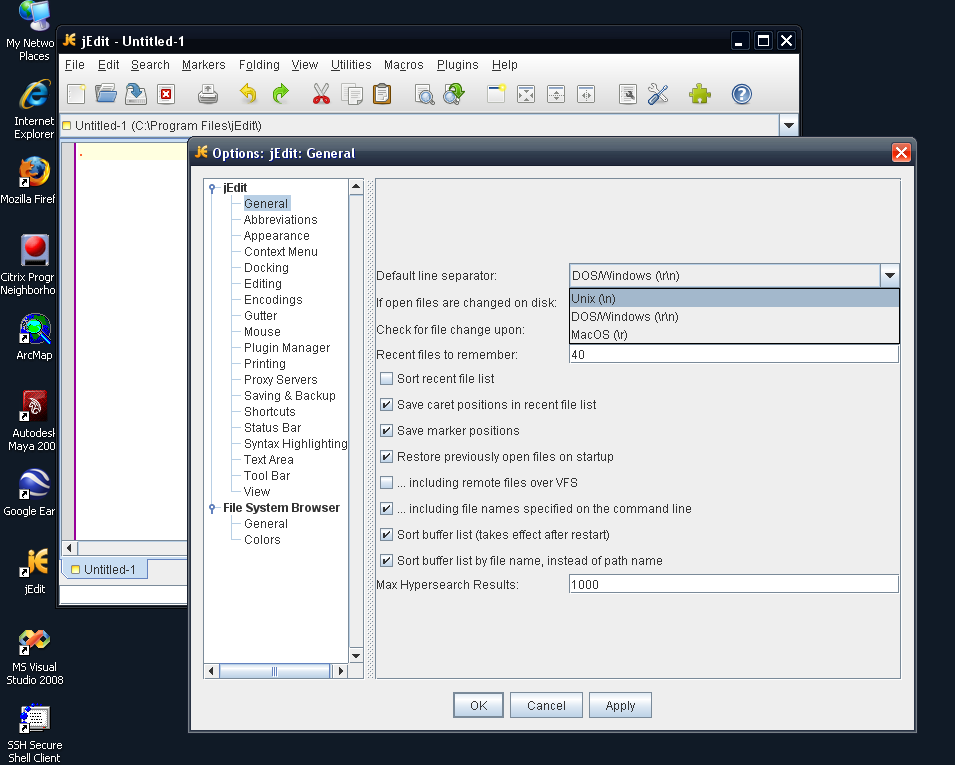Viewport: 955px width, 765px height.
Task: Click the Apply button
Action: (620, 705)
